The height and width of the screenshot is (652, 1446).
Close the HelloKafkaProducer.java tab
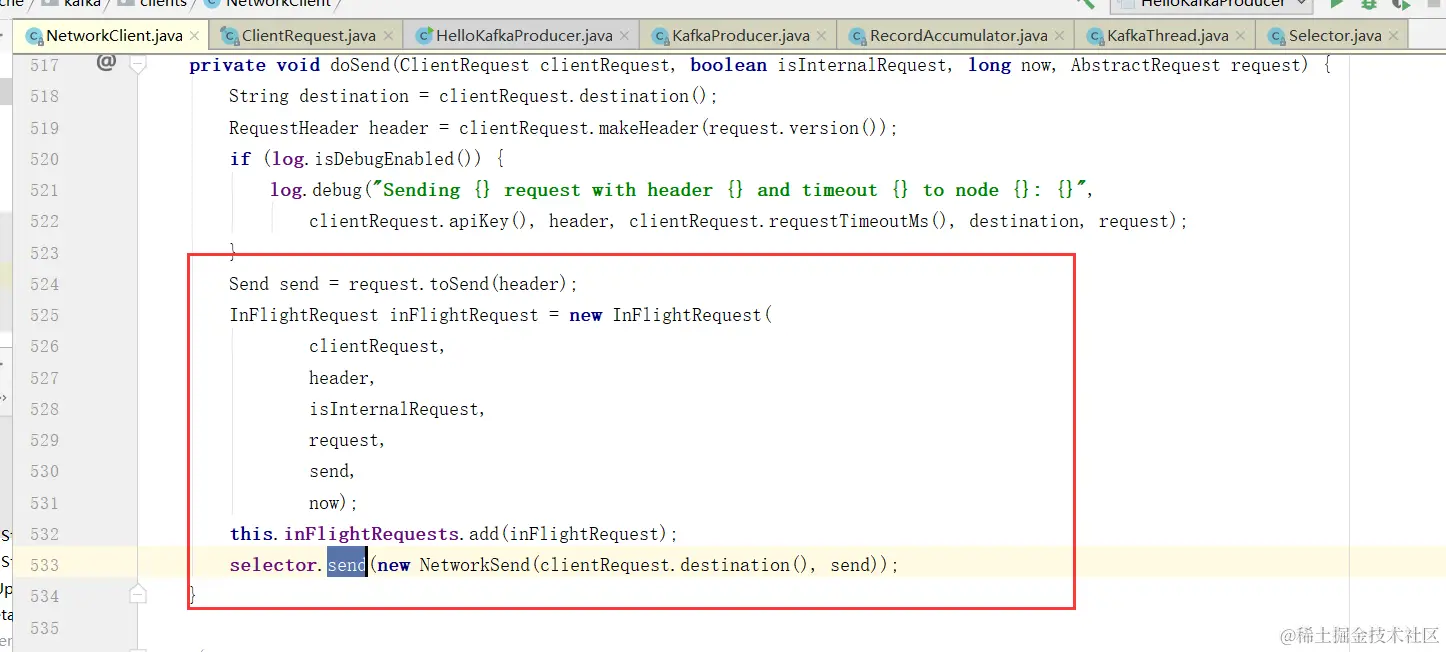coord(625,36)
